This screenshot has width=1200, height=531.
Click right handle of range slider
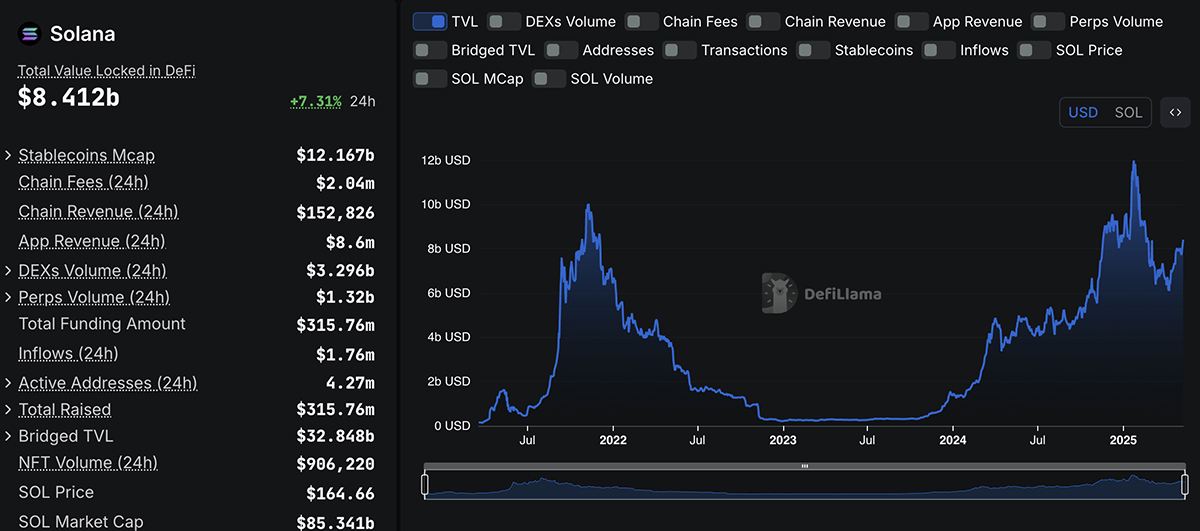click(1184, 485)
